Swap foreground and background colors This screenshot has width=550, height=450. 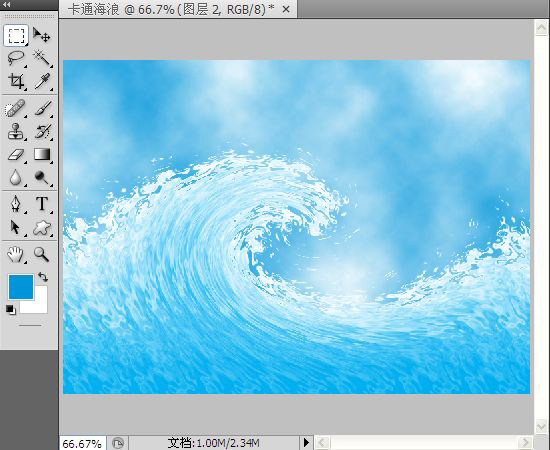pos(43,277)
